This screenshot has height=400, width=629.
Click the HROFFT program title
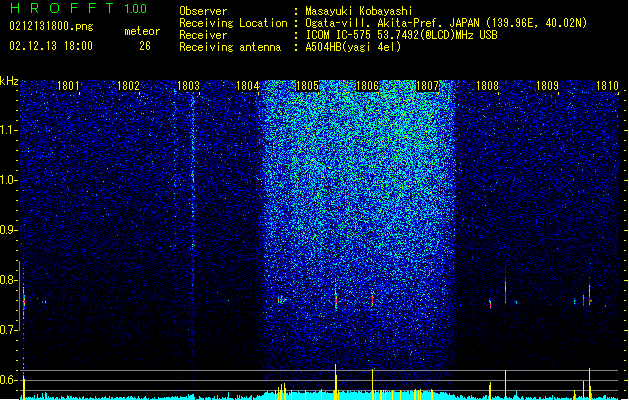click(62, 8)
